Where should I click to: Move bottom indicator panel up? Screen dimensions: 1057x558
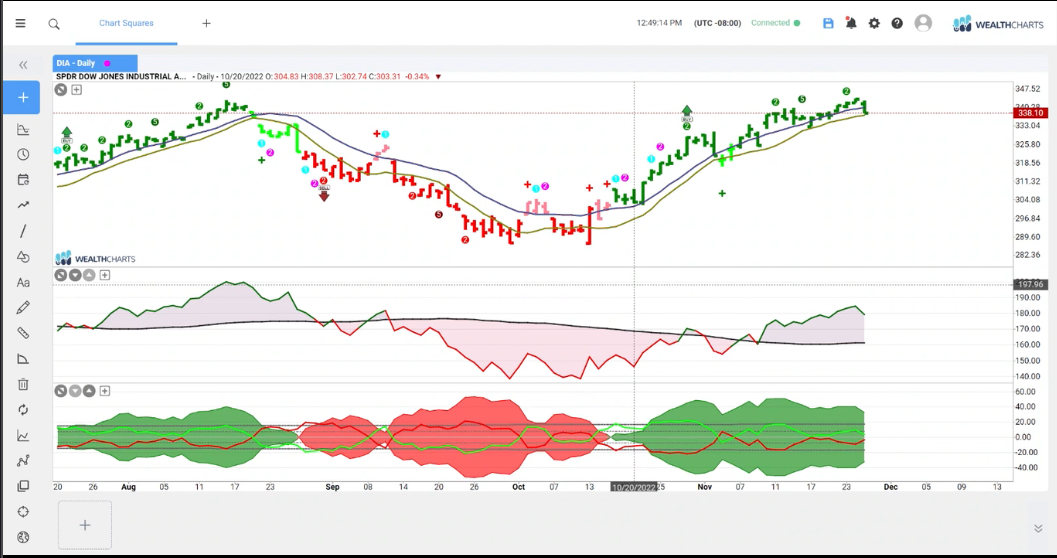(x=90, y=391)
